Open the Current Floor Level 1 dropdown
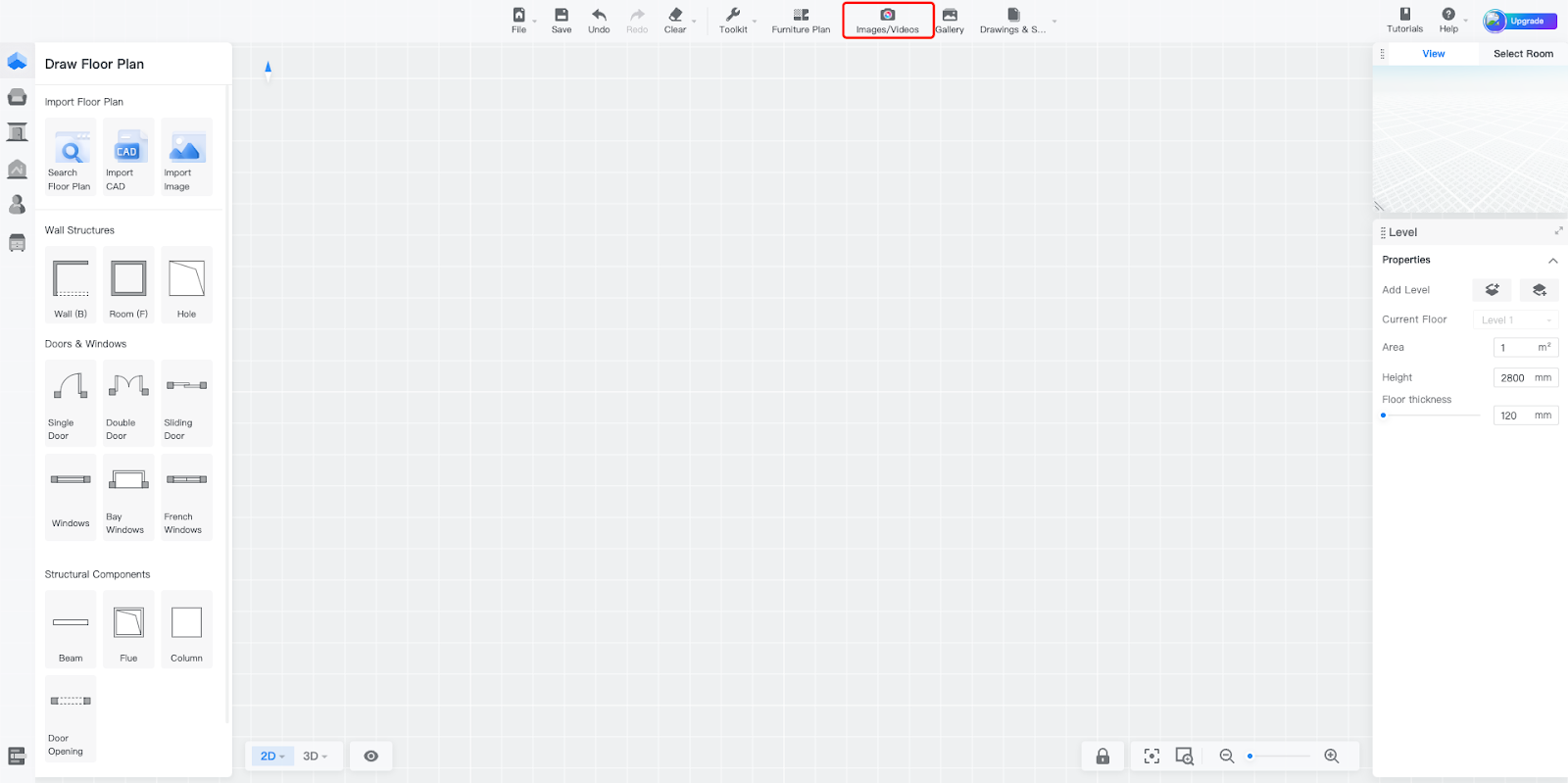 [x=1516, y=319]
